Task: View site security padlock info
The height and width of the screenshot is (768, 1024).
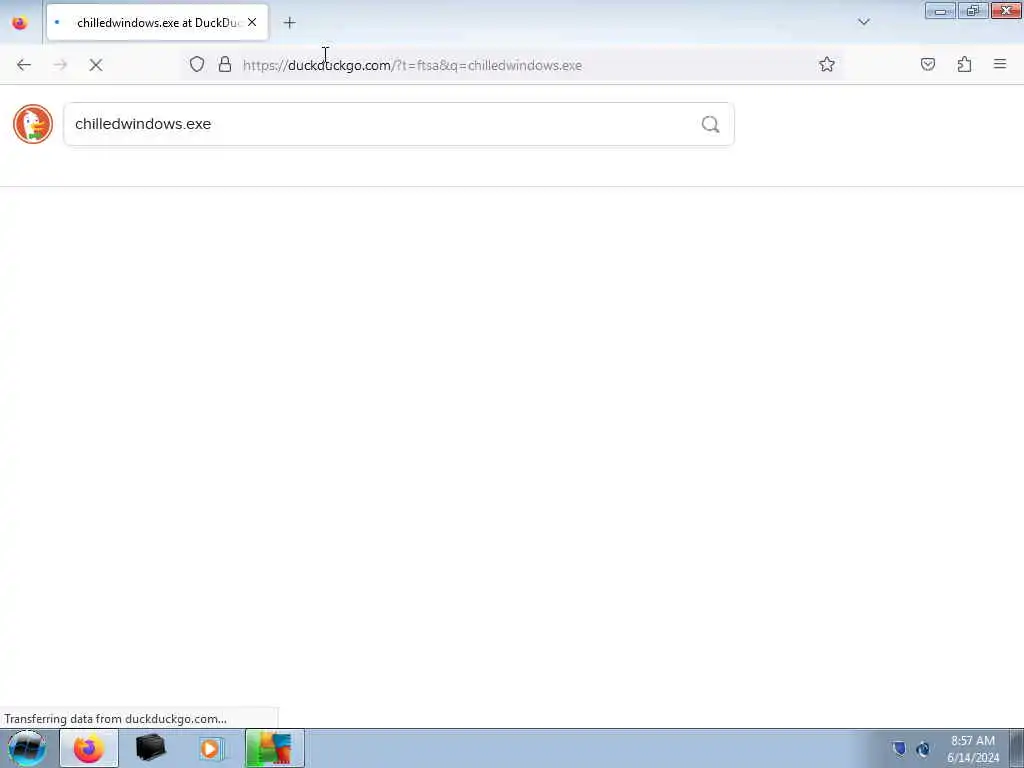Action: click(225, 64)
